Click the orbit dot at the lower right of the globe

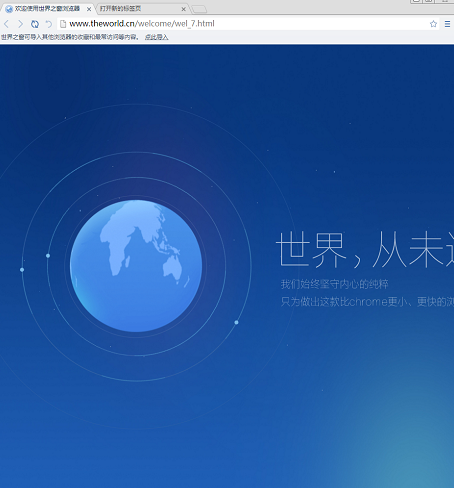click(236, 322)
